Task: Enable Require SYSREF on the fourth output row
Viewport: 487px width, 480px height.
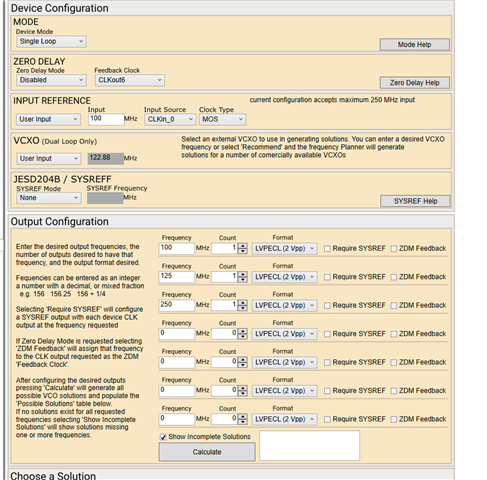Action: pyautogui.click(x=327, y=334)
